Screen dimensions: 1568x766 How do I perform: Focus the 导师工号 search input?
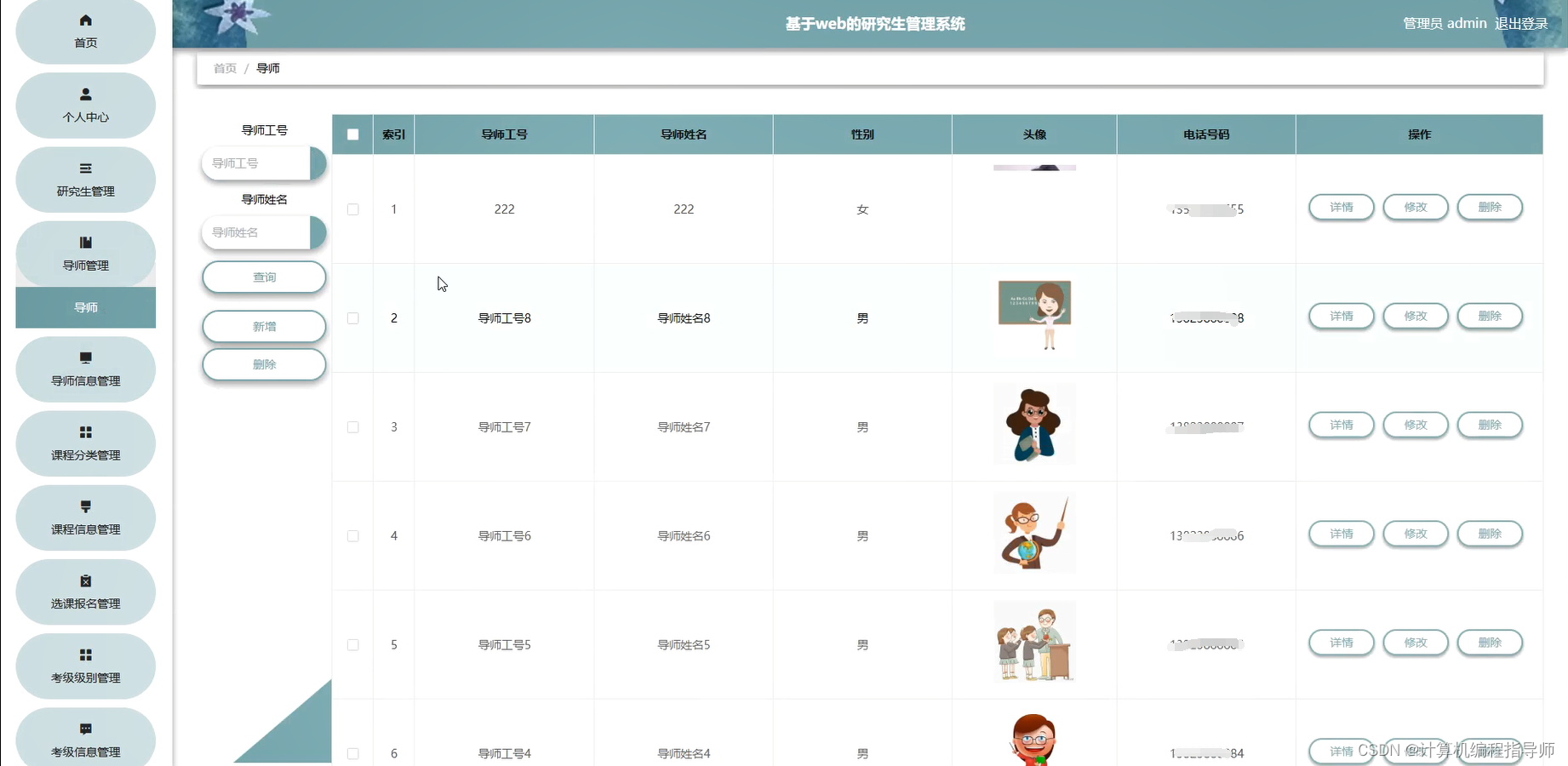pyautogui.click(x=264, y=163)
